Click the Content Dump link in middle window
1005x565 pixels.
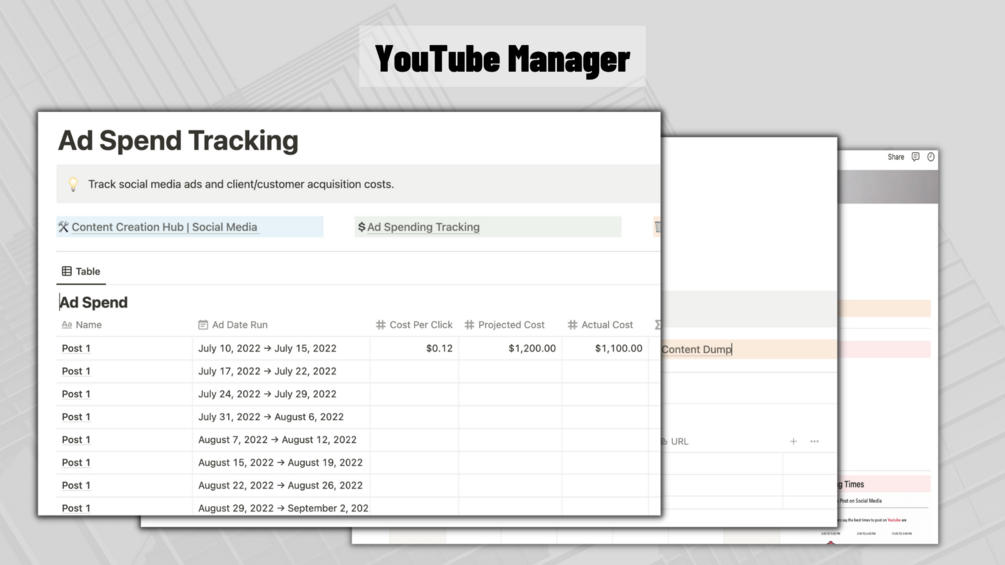click(696, 349)
